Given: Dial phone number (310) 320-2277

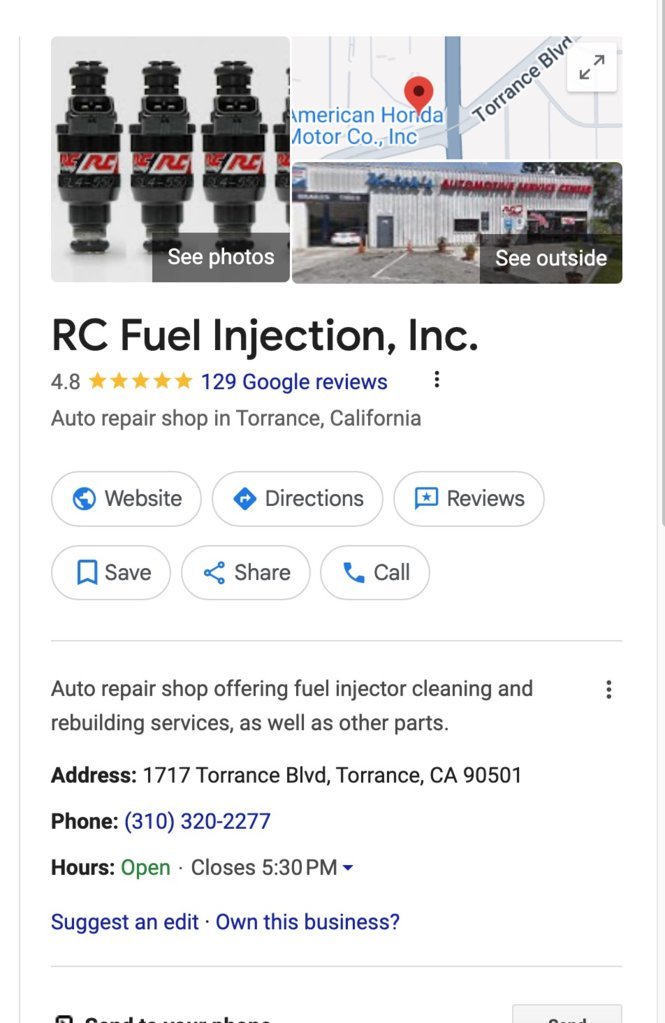Looking at the screenshot, I should click(197, 821).
